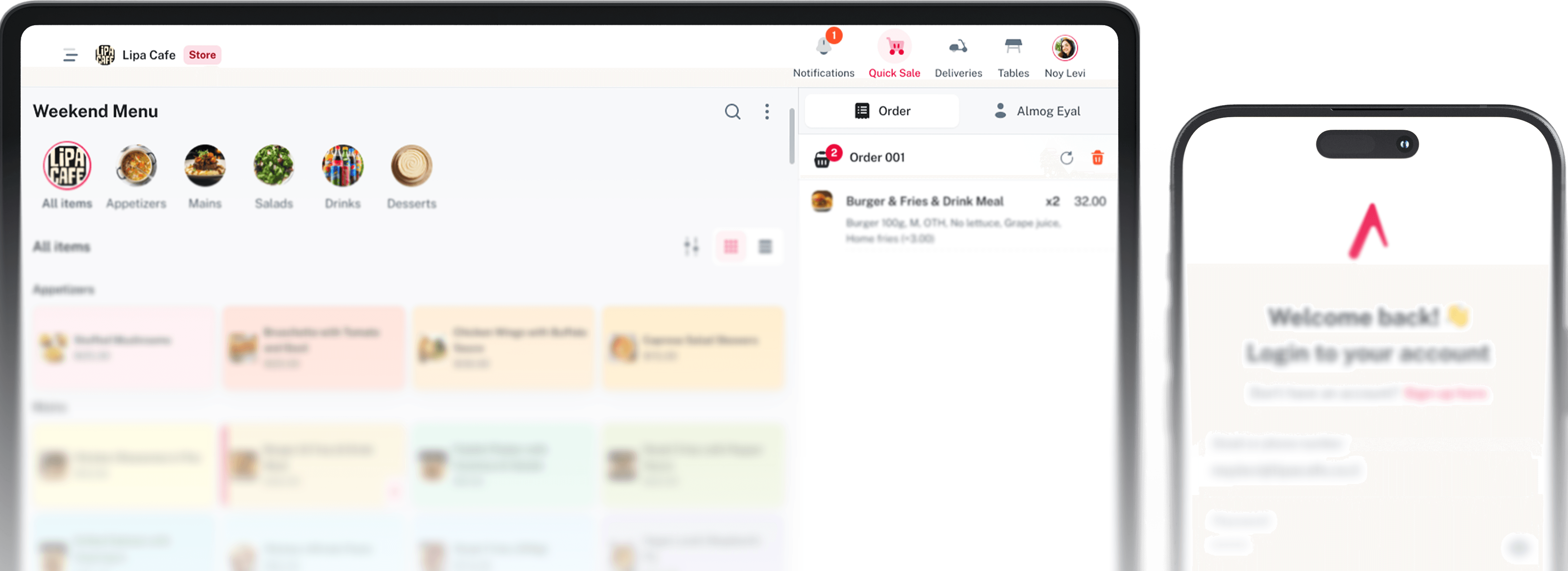The width and height of the screenshot is (1568, 571).
Task: Switch to the Order tab
Action: [882, 111]
